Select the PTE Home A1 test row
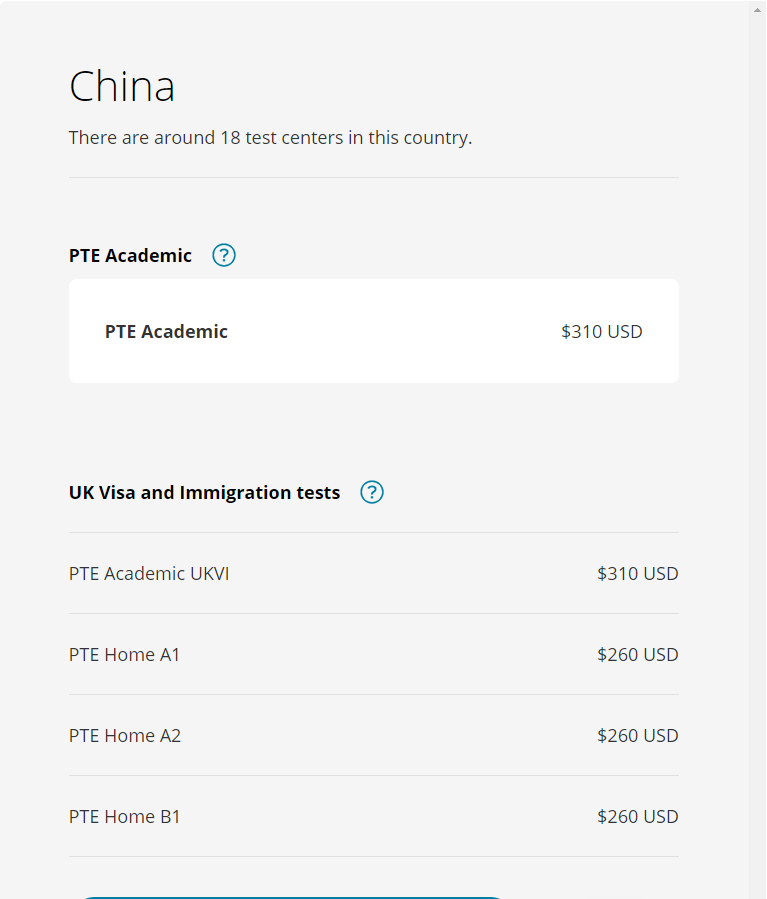The height and width of the screenshot is (899, 767). pos(374,654)
